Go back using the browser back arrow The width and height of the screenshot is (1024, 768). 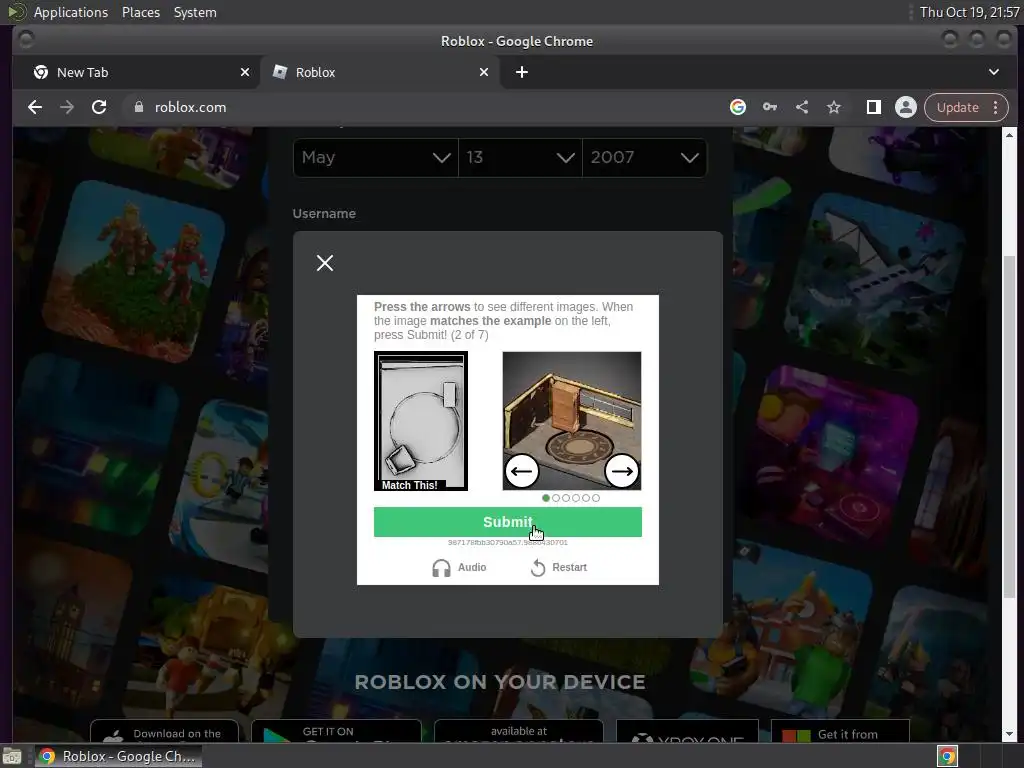(35, 107)
